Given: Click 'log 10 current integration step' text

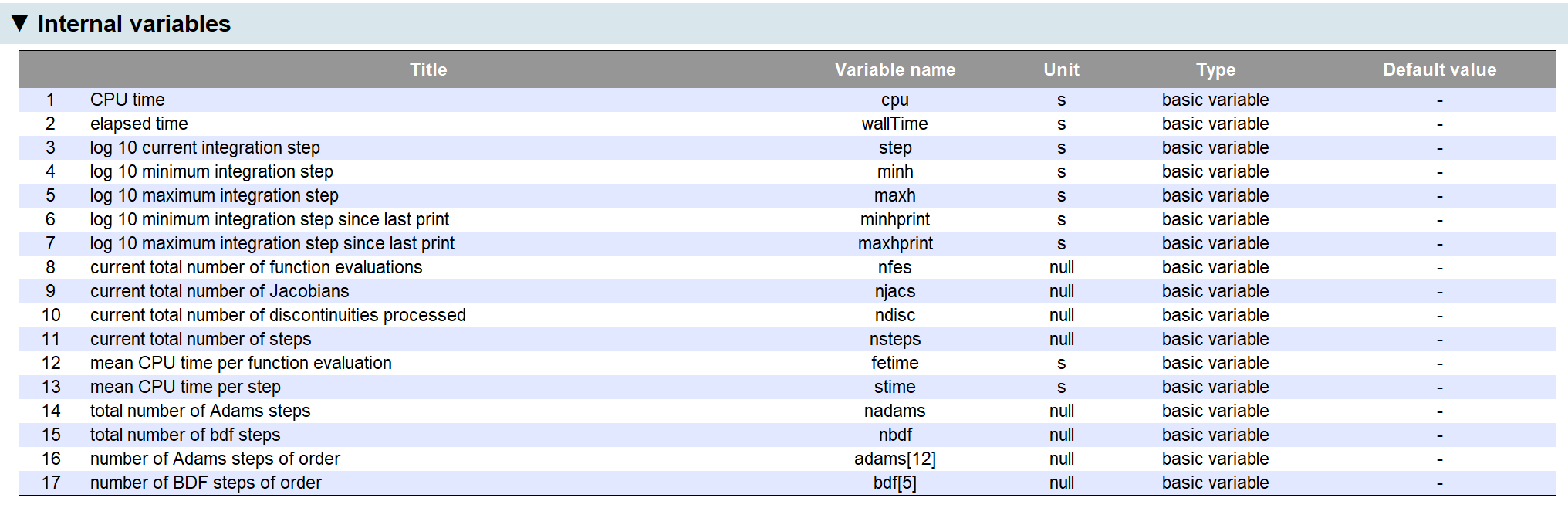Looking at the screenshot, I should (205, 147).
